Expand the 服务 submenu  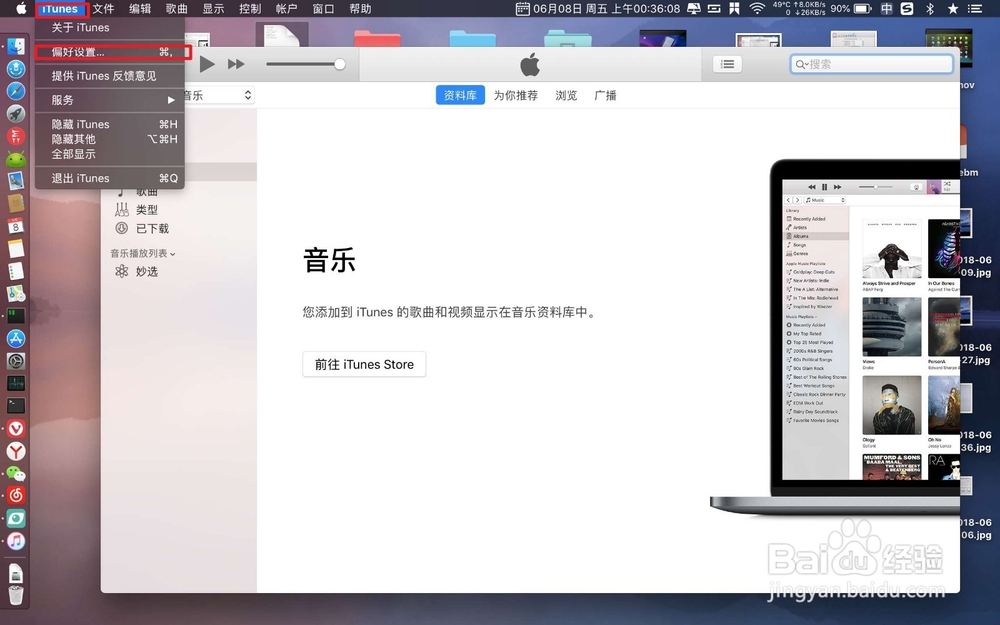[x=110, y=100]
